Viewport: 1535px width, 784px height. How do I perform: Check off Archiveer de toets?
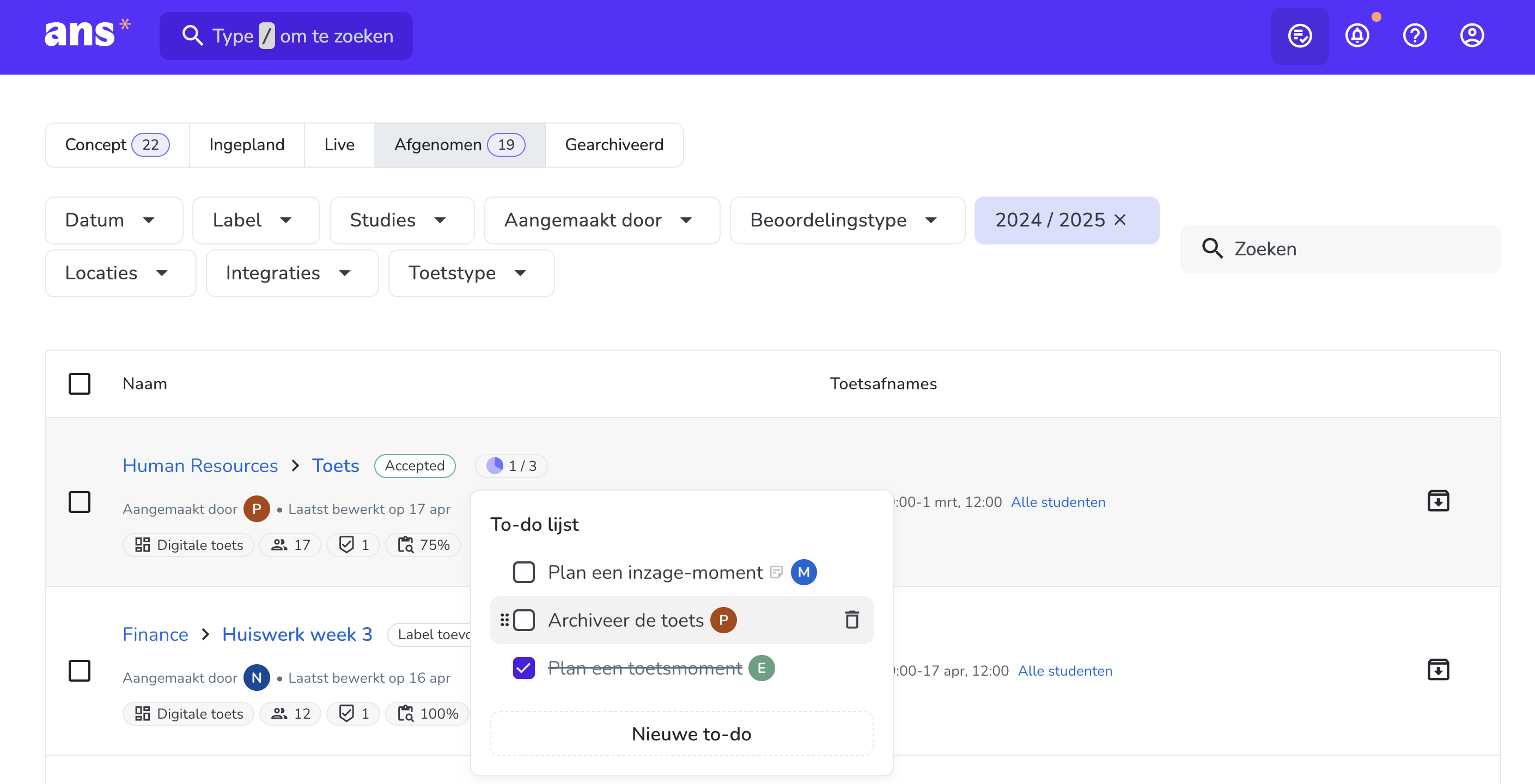tap(524, 620)
